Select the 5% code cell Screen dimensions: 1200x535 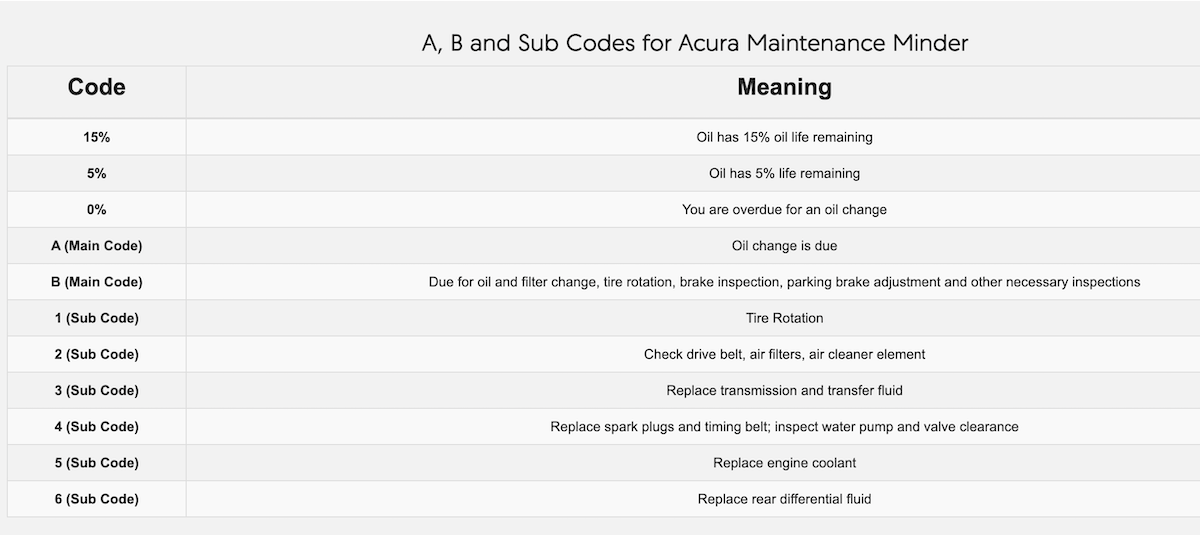(97, 173)
